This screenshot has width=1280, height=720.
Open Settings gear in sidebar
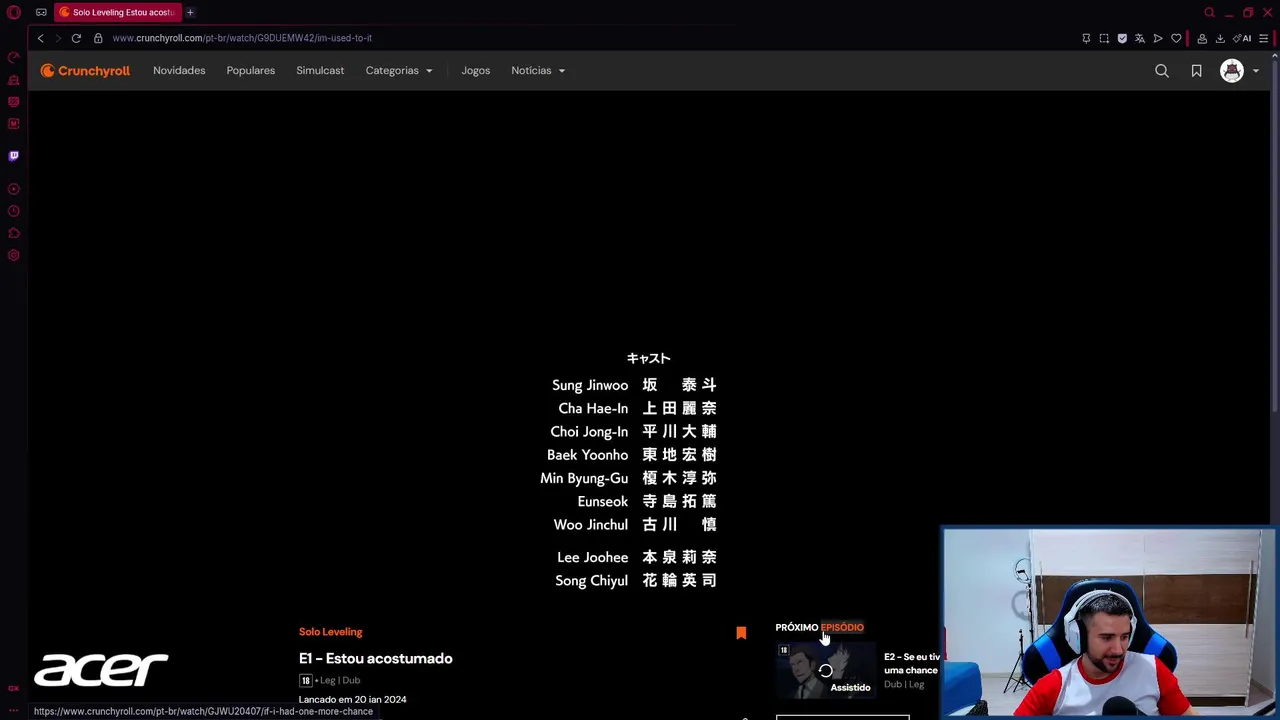14,255
